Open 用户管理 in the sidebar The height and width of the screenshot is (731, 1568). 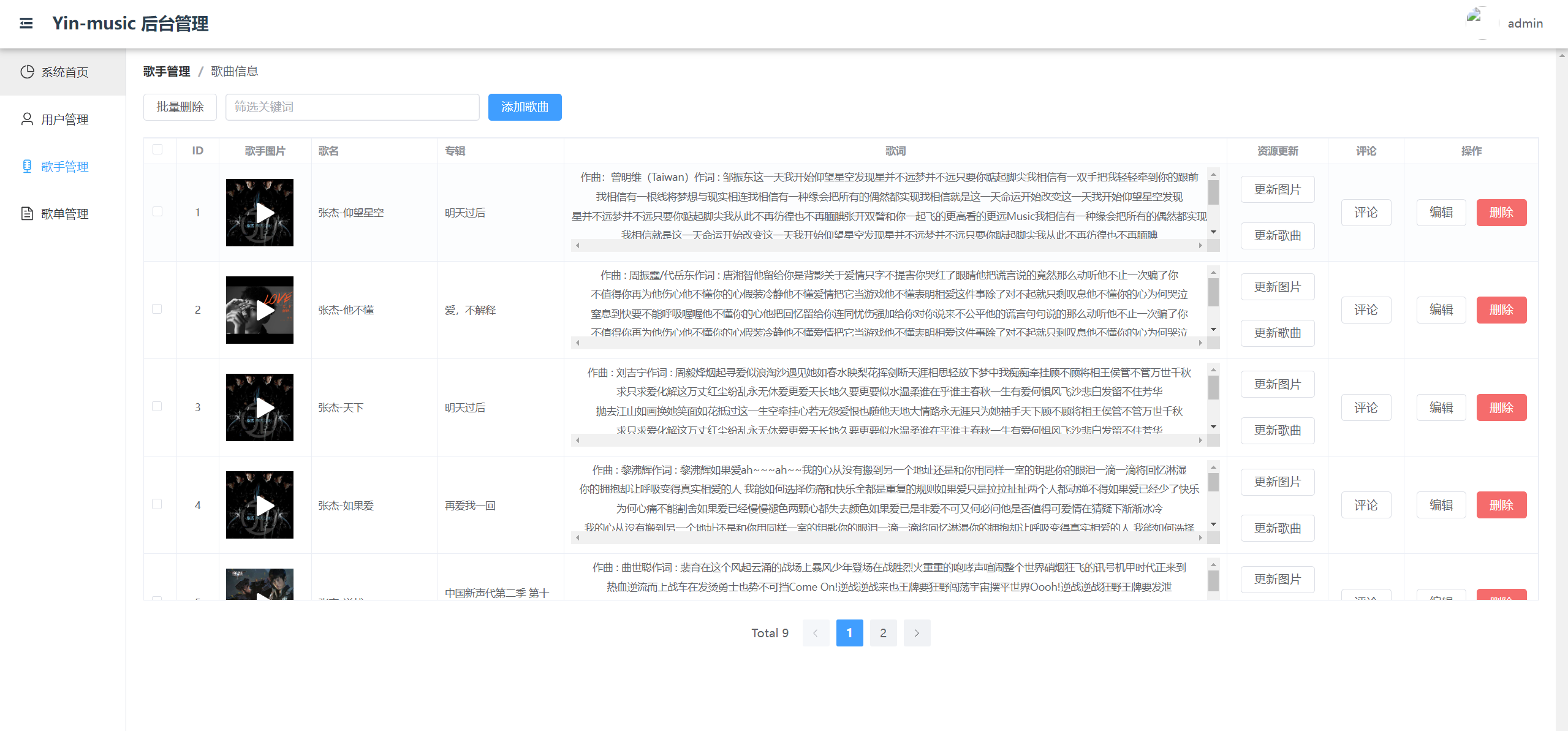(x=62, y=119)
